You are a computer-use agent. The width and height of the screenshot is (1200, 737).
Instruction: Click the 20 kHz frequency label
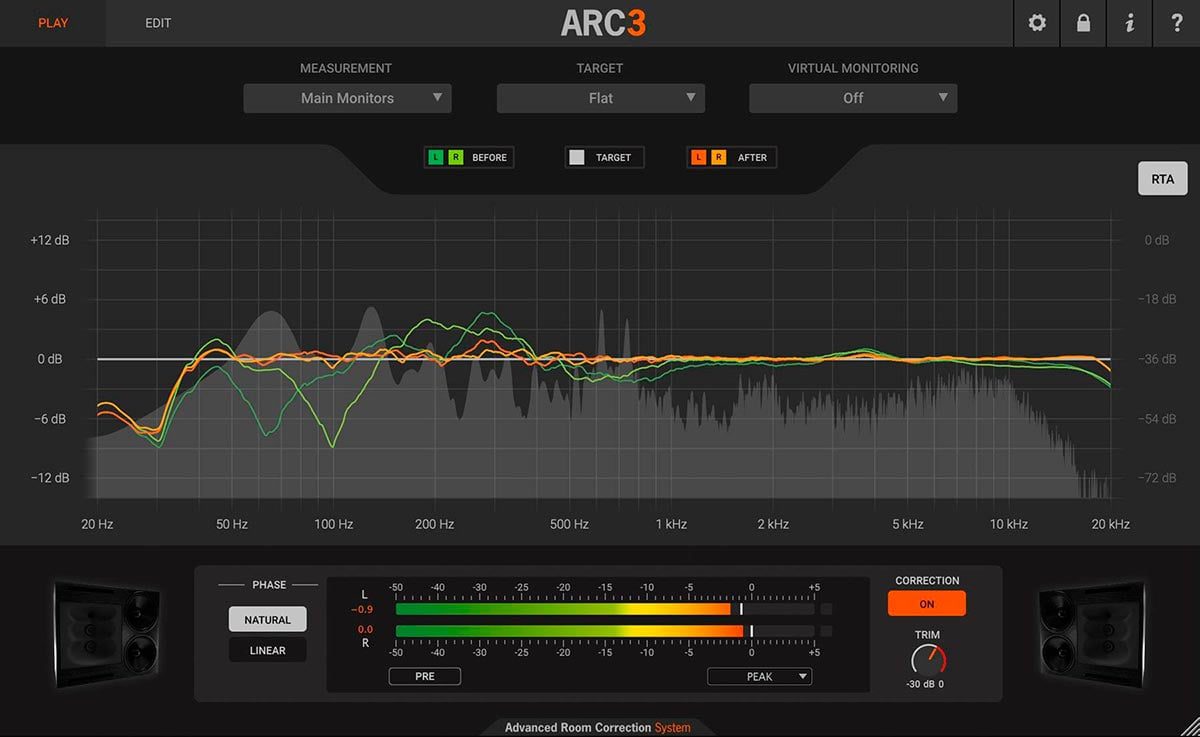point(1111,524)
